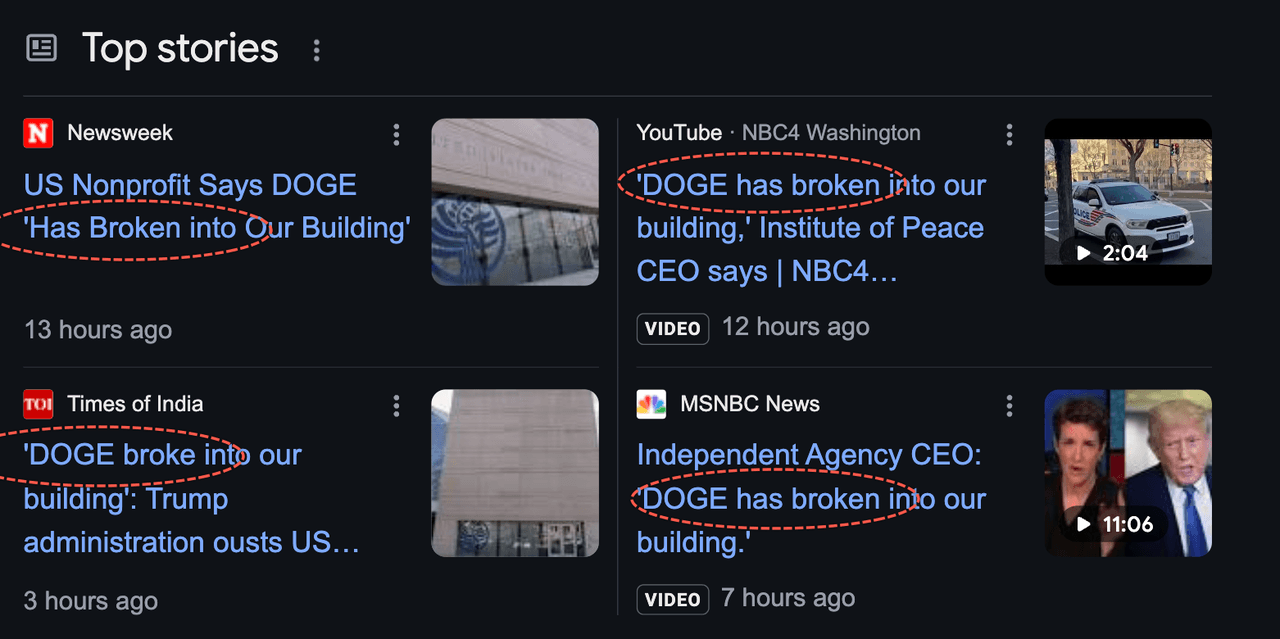
Task: Click the VIDEO badge beside 7 hours ago
Action: [x=672, y=599]
